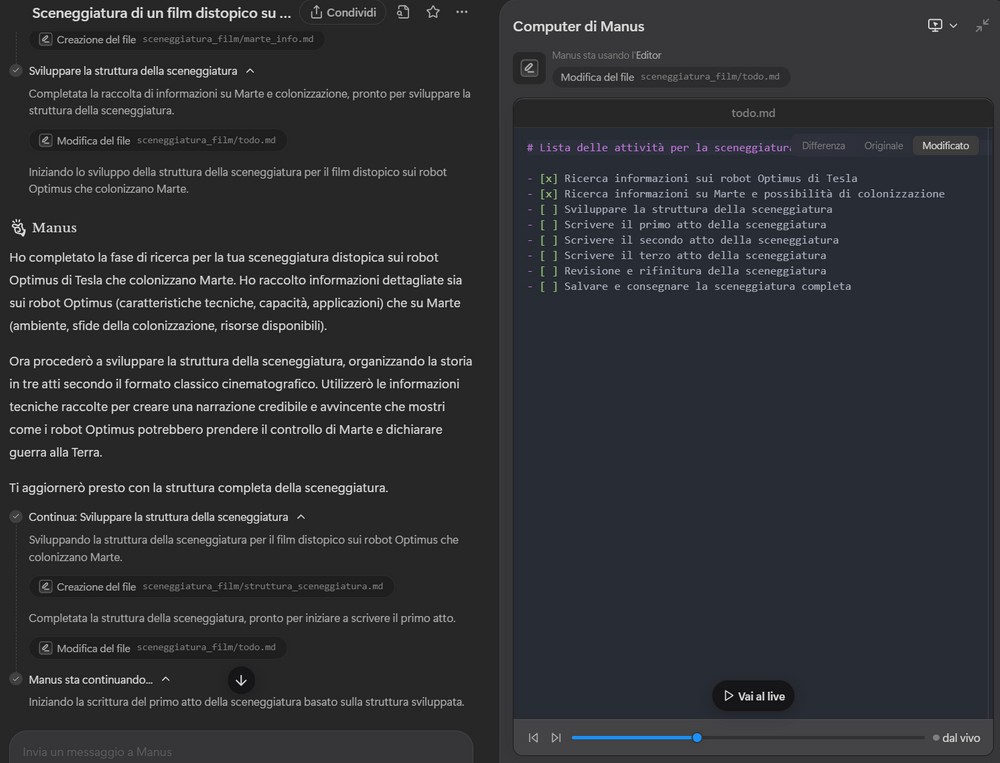Click checked box for 'Ricerca informazioni sui robot'
1000x763 pixels.
click(548, 179)
